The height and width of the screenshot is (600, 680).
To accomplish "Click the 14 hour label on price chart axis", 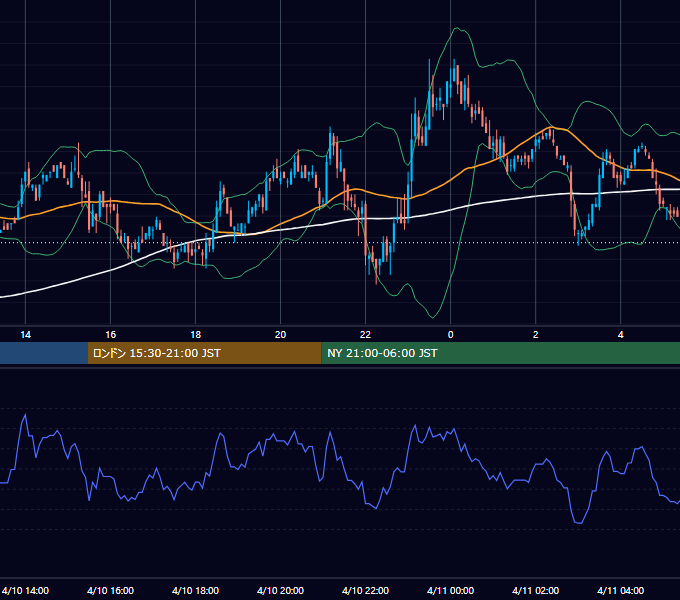I will coord(26,334).
